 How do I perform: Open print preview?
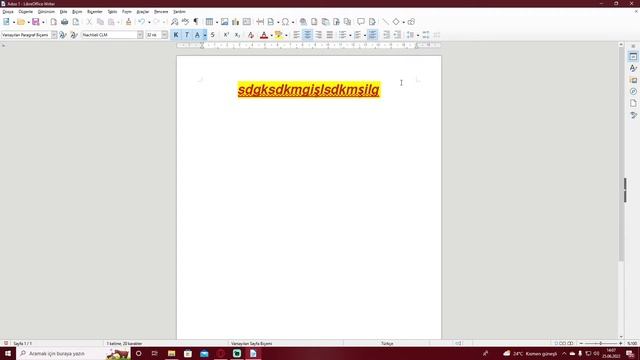tap(76, 22)
